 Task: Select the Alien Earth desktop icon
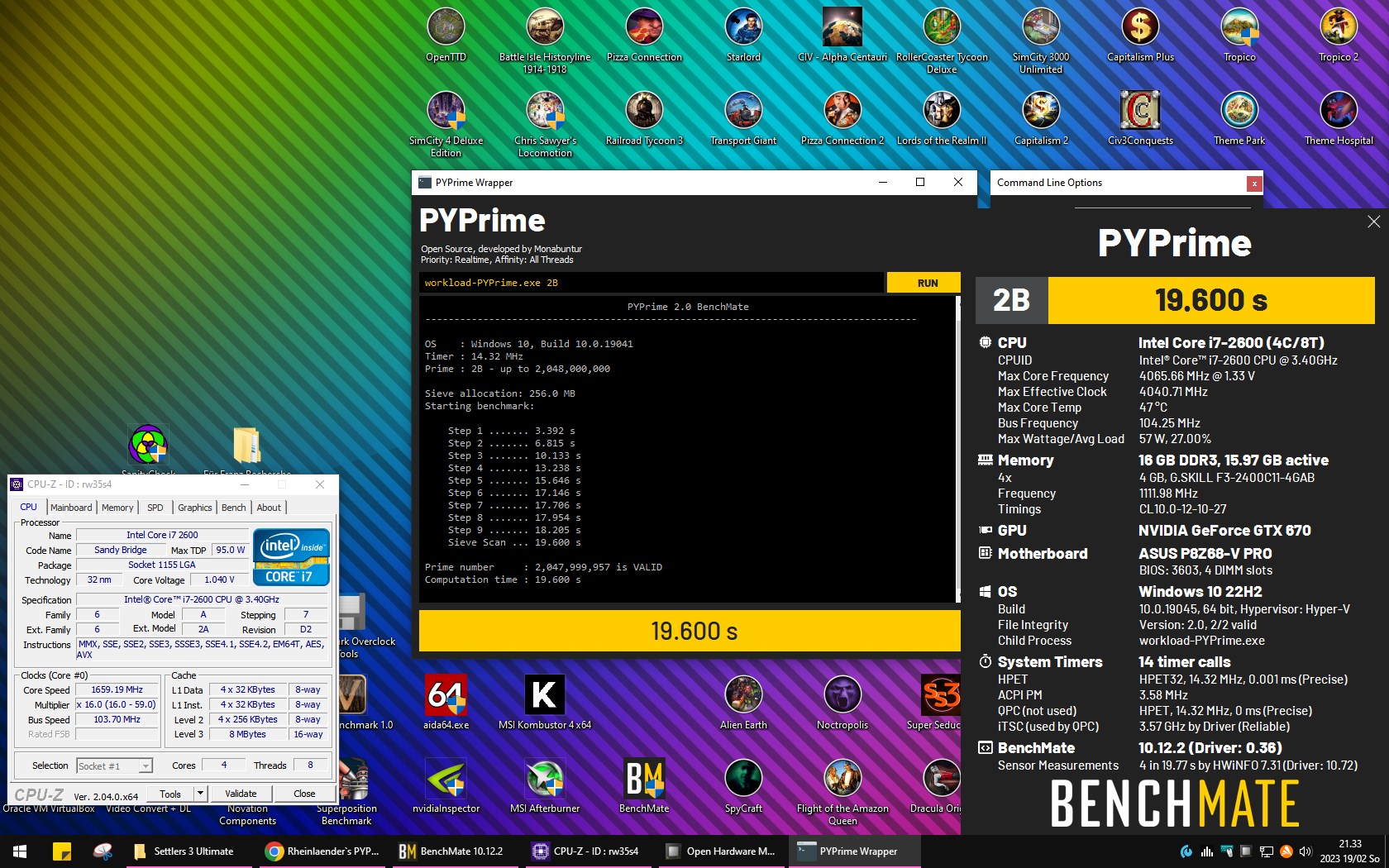pos(743,703)
